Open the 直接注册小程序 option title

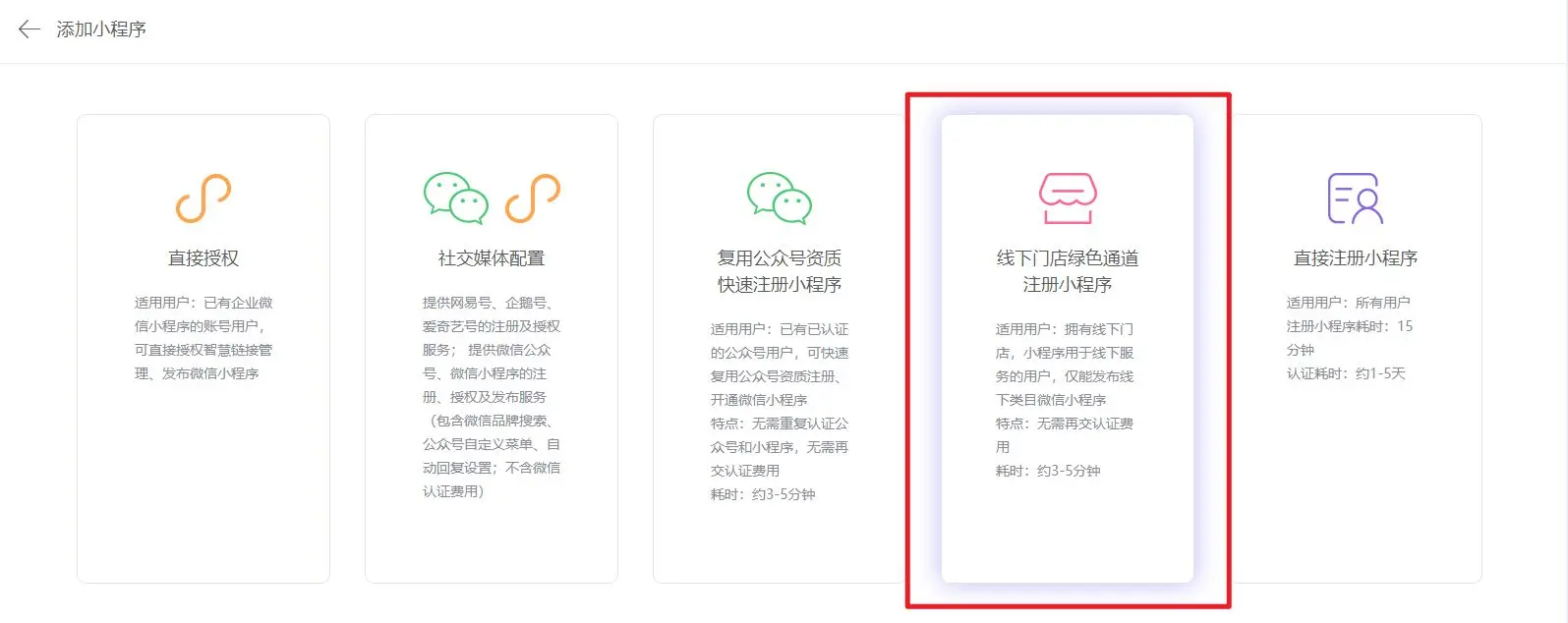click(x=1355, y=258)
